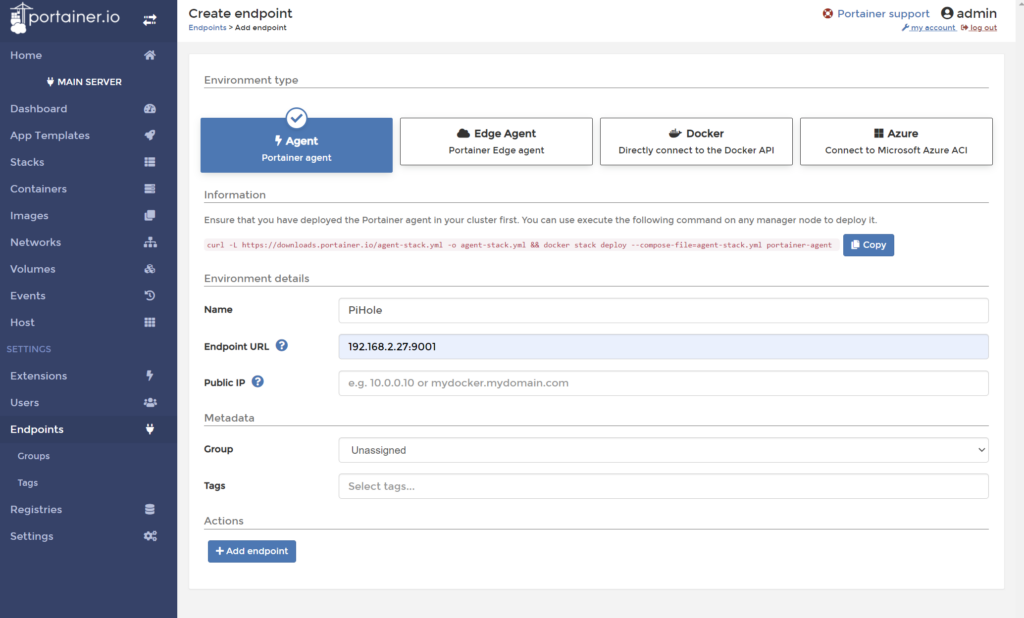Click the Host grid icon
This screenshot has width=1024, height=618.
tap(150, 323)
